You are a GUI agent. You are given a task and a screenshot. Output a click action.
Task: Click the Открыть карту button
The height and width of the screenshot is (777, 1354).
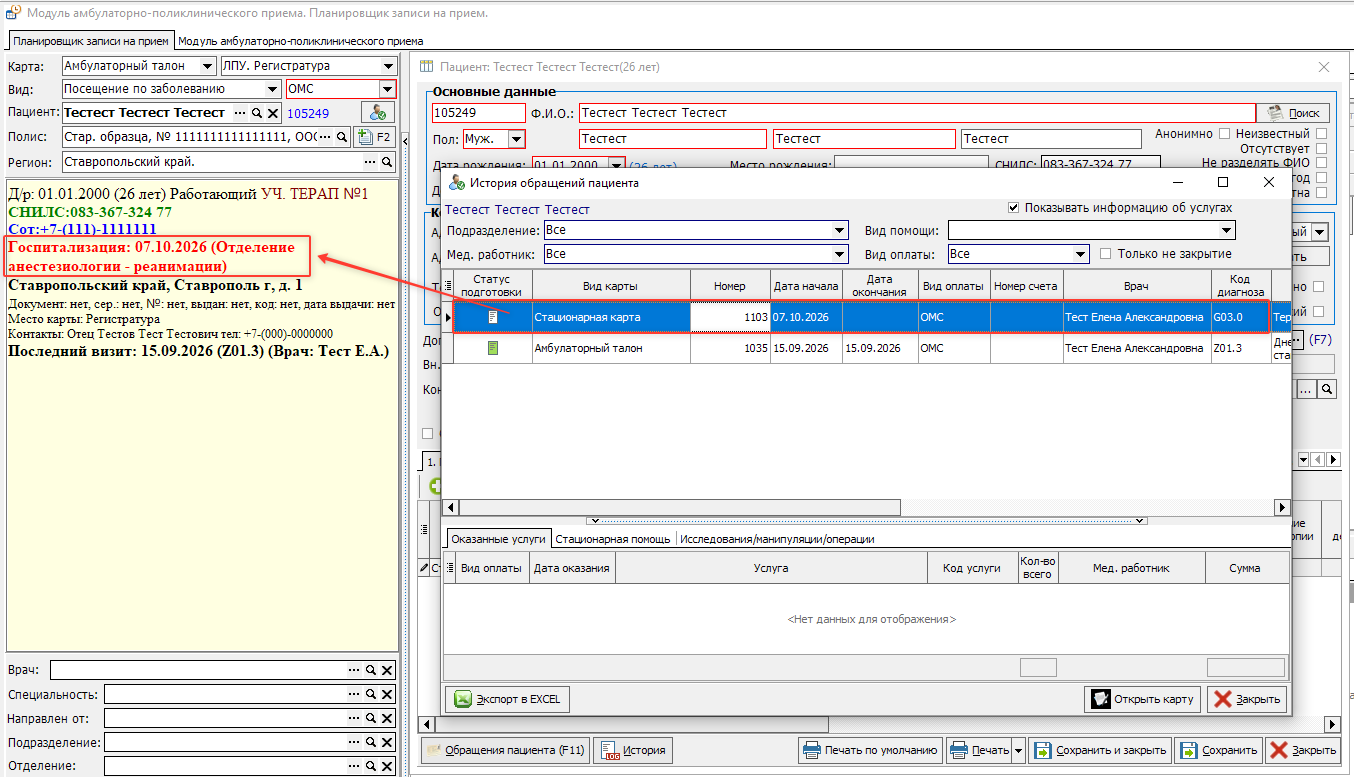(1144, 699)
